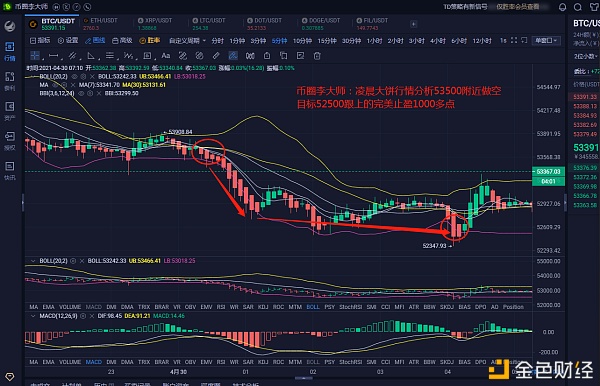Click the bottom timeline scroll handle
This screenshot has height=386, width=600.
click(x=304, y=378)
